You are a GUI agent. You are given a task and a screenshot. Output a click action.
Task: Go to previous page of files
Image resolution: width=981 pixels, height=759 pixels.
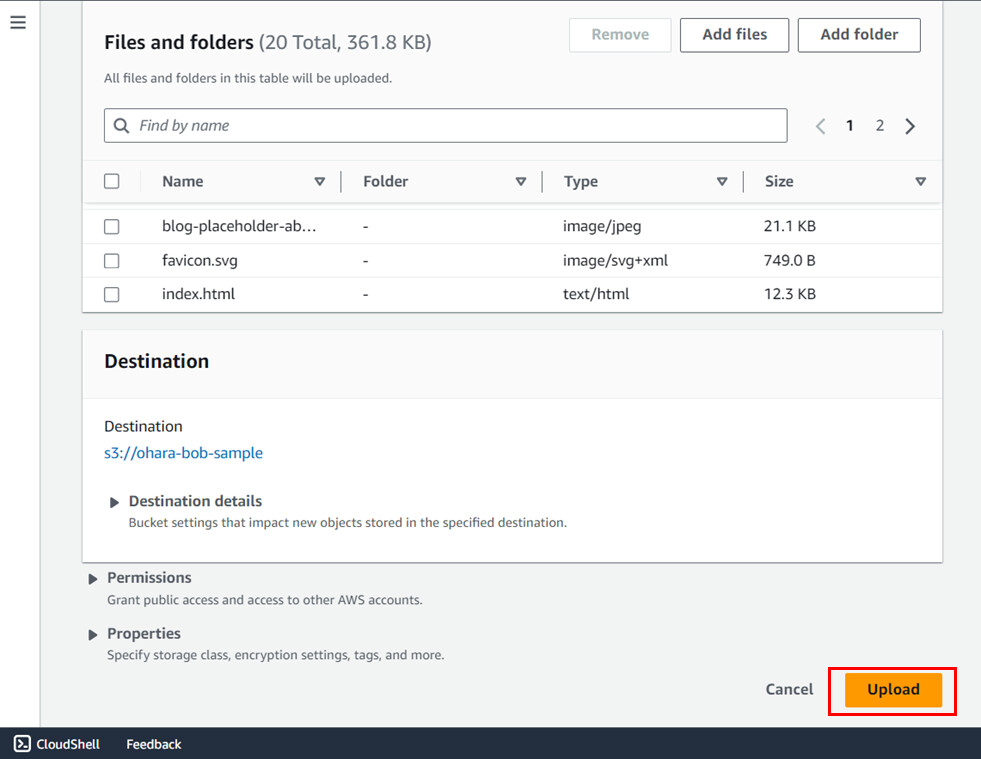820,126
